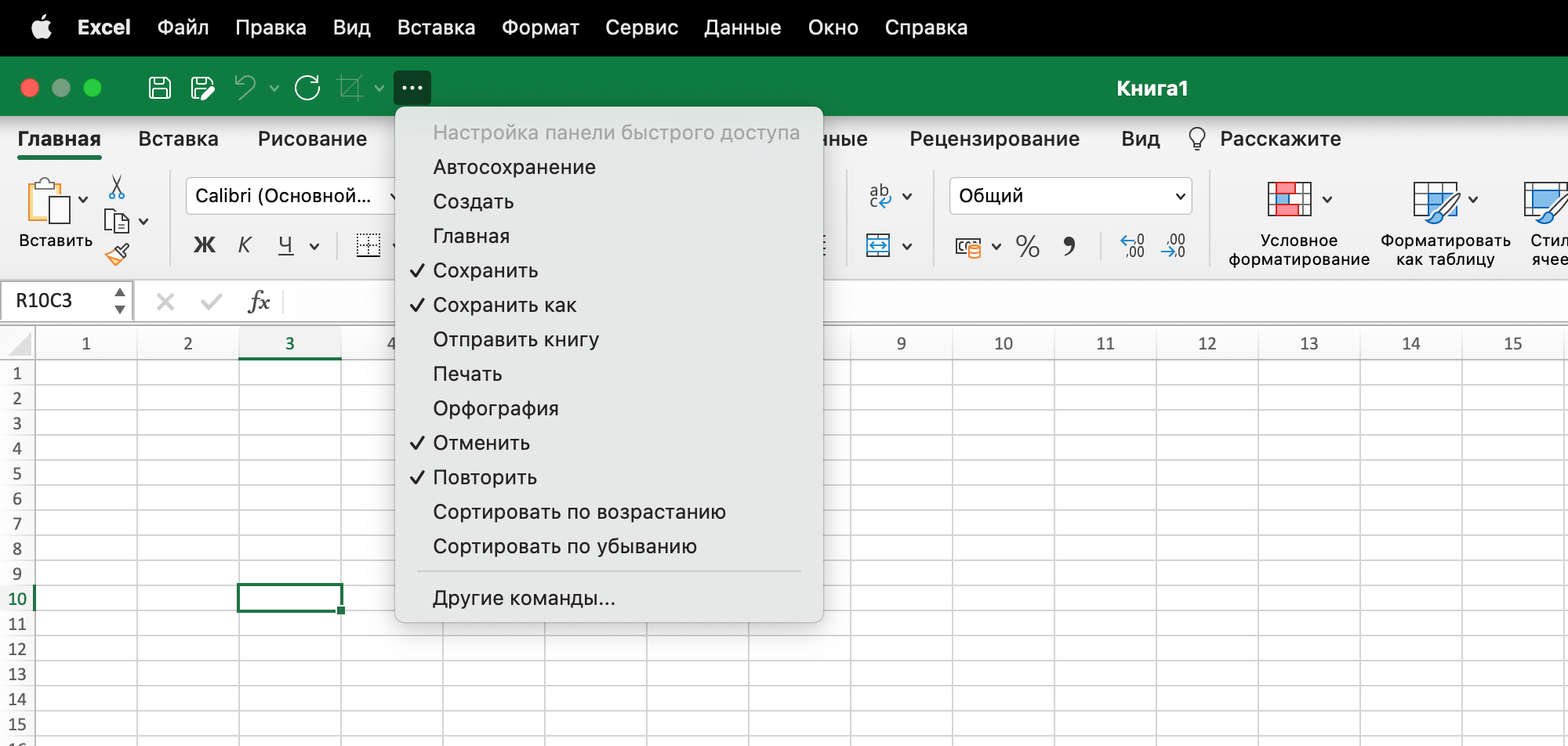This screenshot has width=1568, height=746.
Task: Click the formula bar confirm checkmark
Action: click(x=212, y=302)
